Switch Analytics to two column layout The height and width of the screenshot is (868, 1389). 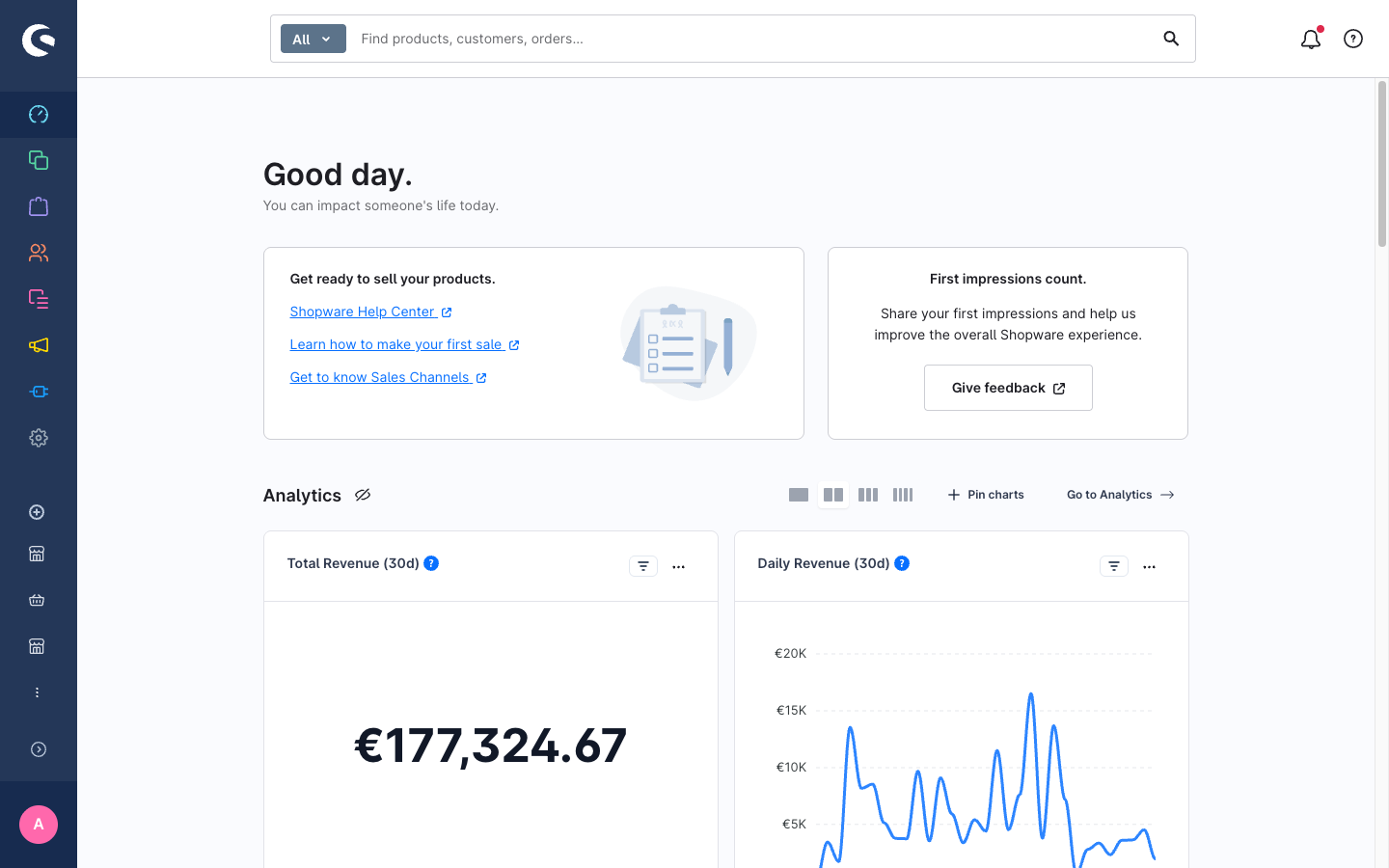click(833, 495)
